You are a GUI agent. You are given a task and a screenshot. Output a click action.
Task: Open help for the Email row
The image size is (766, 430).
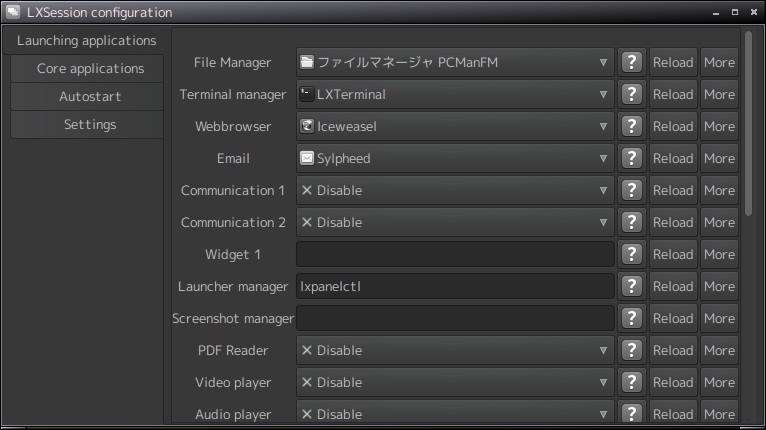[x=631, y=158]
